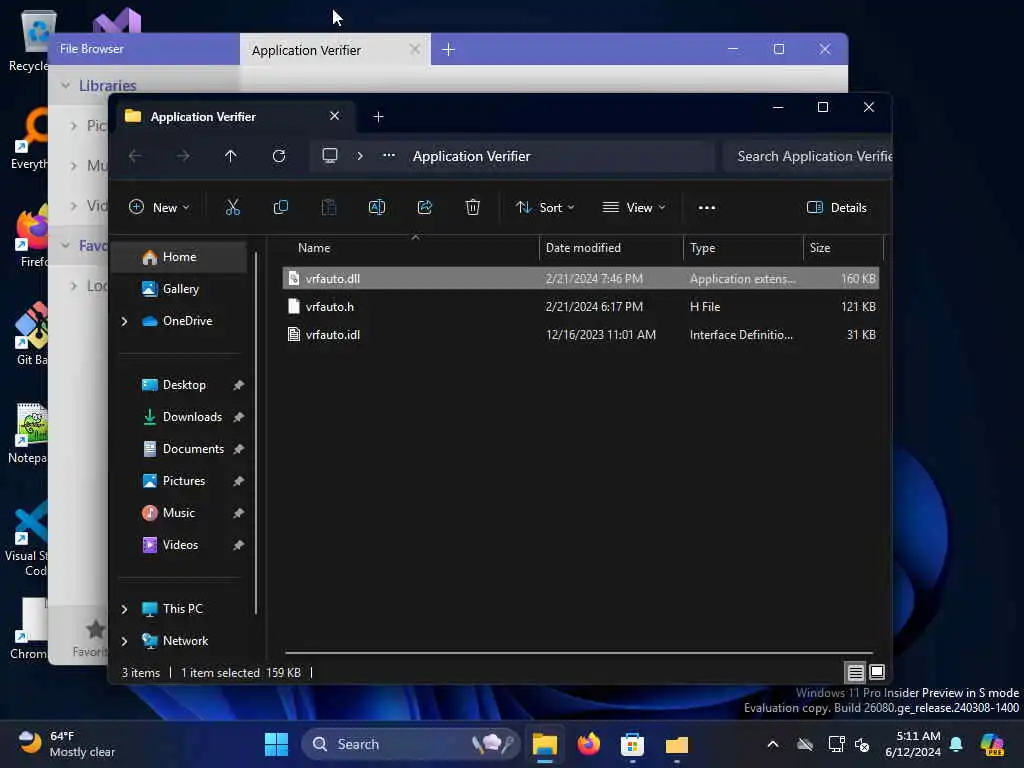Add a new tab in File Explorer

[x=378, y=117]
